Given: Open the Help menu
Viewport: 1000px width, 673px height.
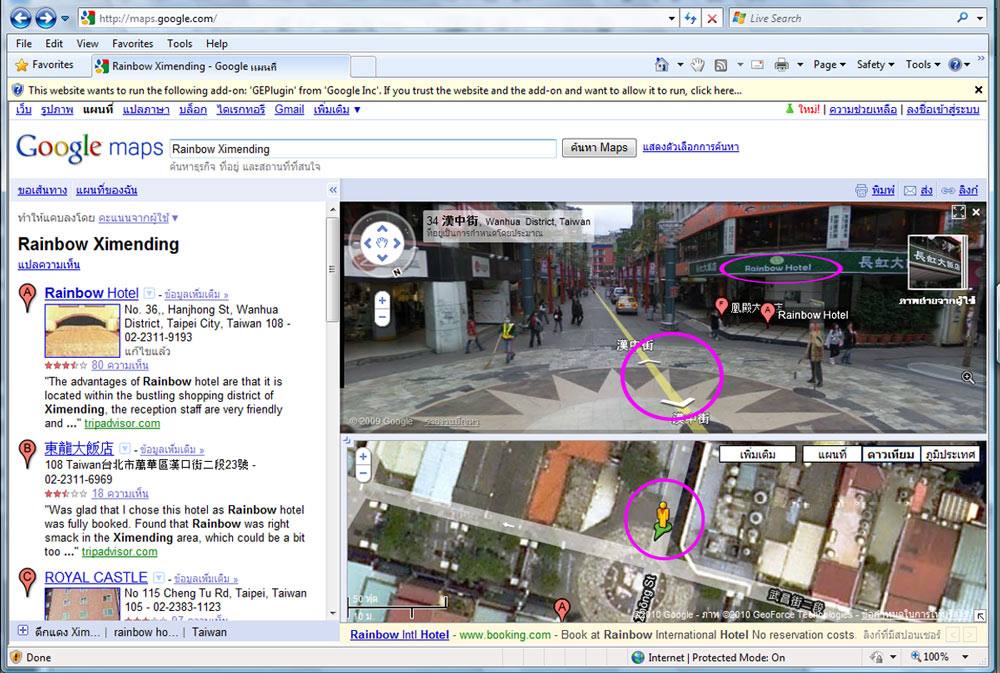Looking at the screenshot, I should click(x=217, y=43).
